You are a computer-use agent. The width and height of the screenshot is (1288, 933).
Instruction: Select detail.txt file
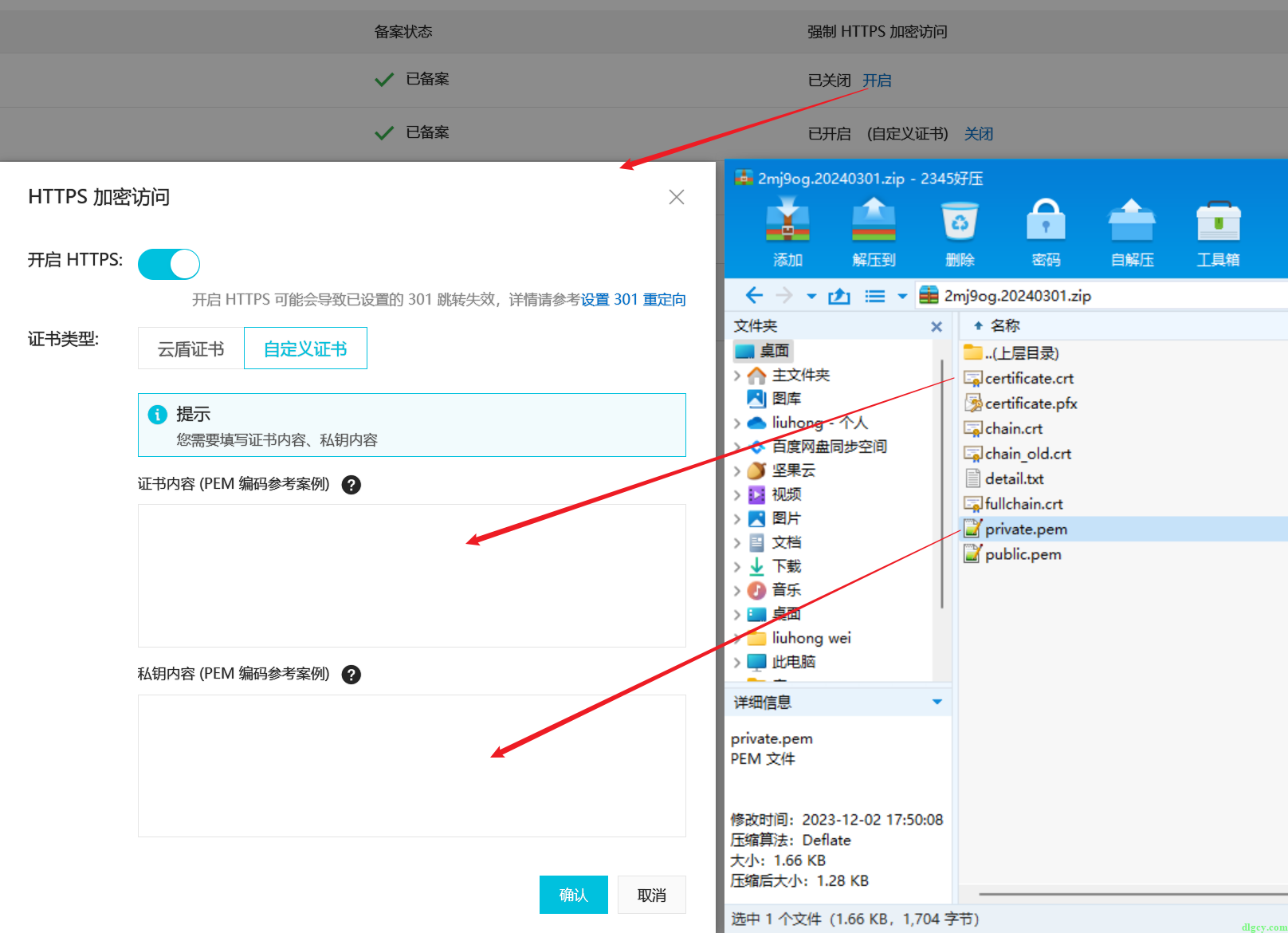click(x=1014, y=478)
